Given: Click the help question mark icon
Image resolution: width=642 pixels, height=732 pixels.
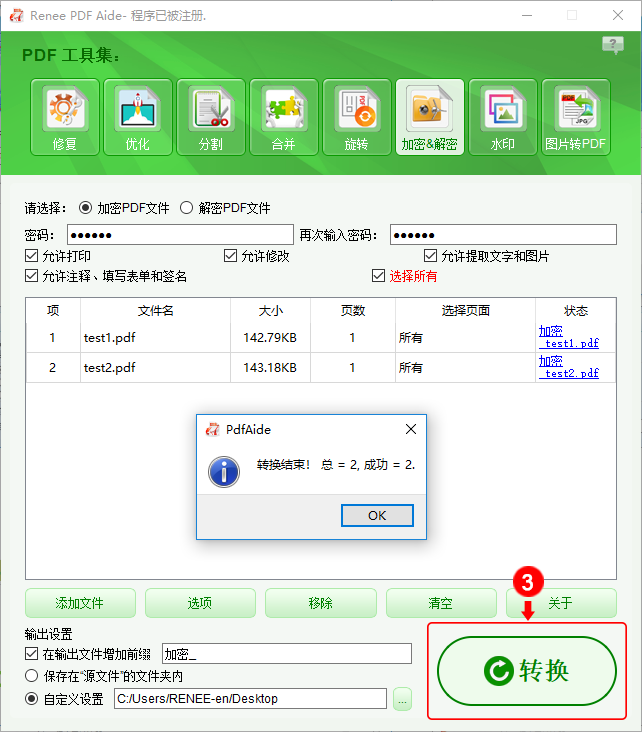Looking at the screenshot, I should pyautogui.click(x=613, y=45).
